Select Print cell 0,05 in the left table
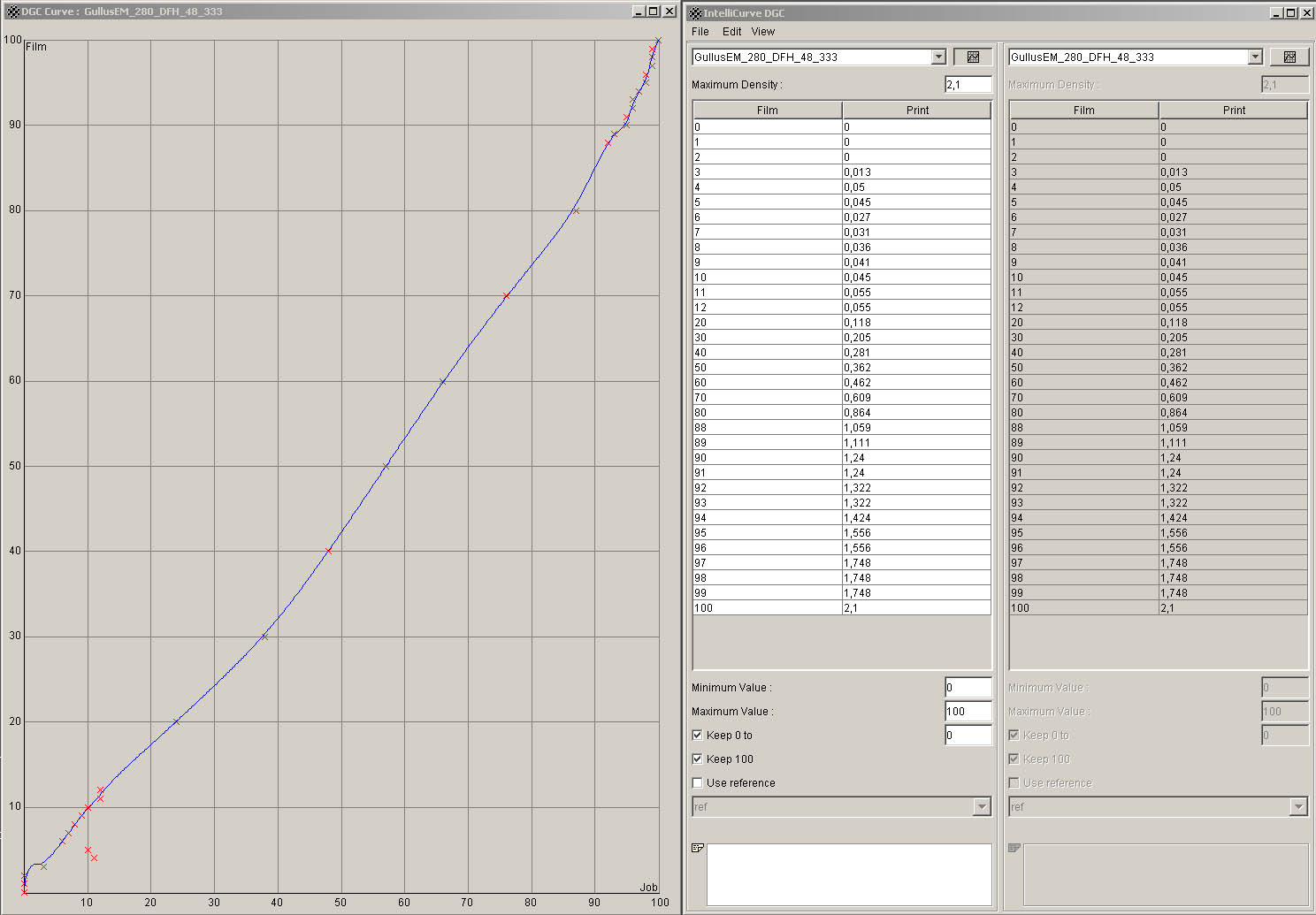1316x915 pixels. pyautogui.click(x=916, y=187)
